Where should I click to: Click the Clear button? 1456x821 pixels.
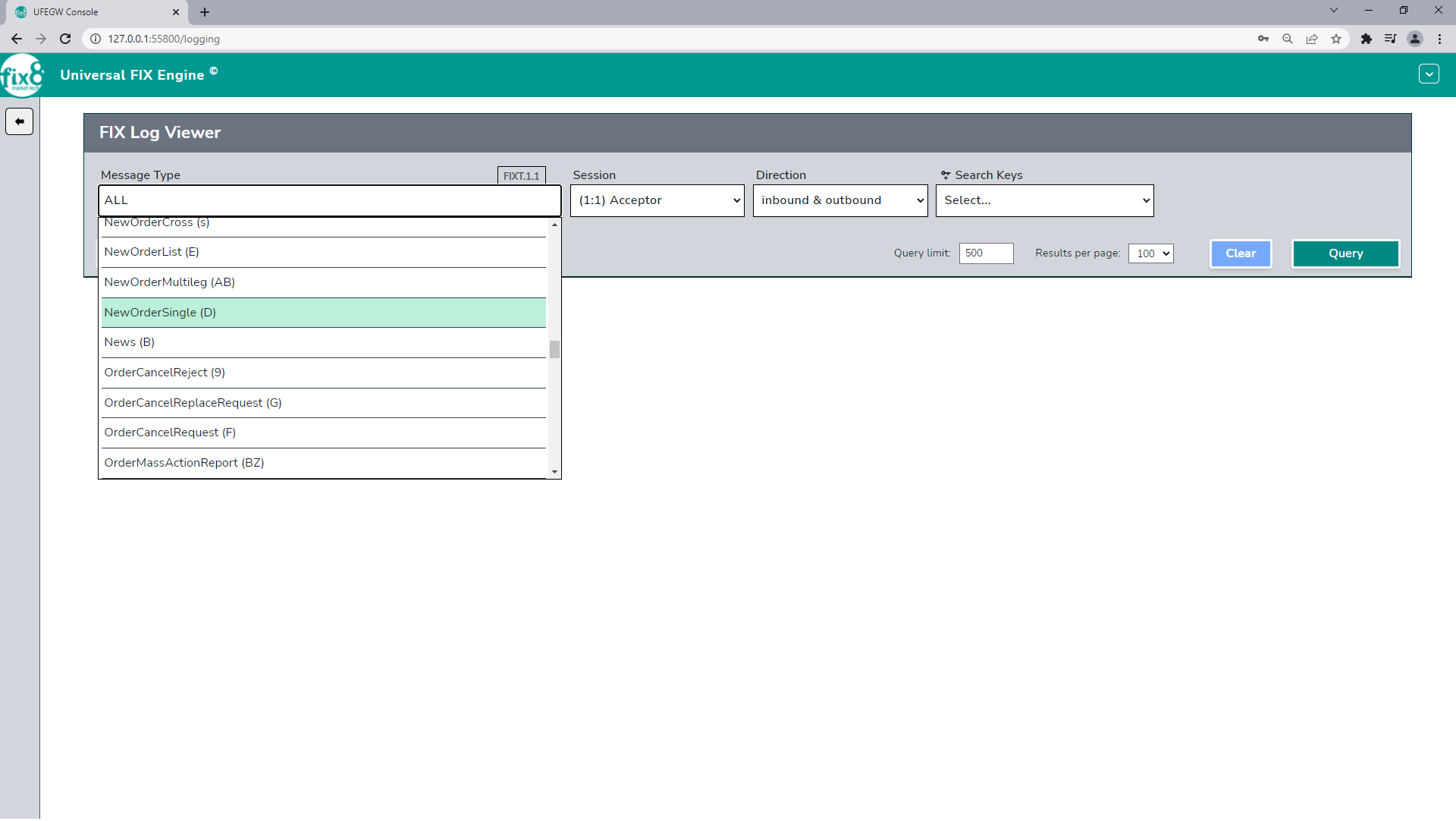(x=1241, y=253)
